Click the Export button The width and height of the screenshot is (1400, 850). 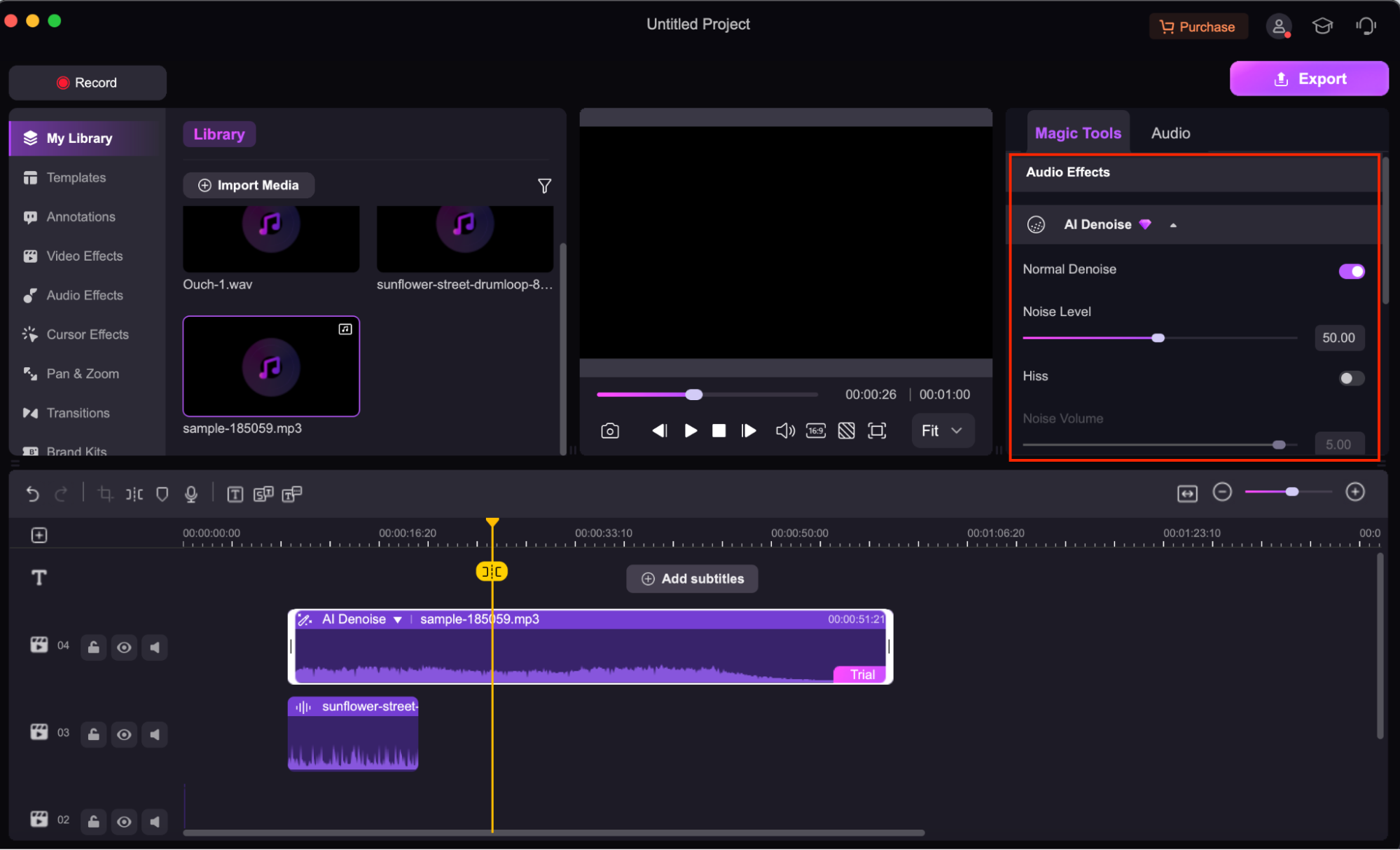[1309, 78]
